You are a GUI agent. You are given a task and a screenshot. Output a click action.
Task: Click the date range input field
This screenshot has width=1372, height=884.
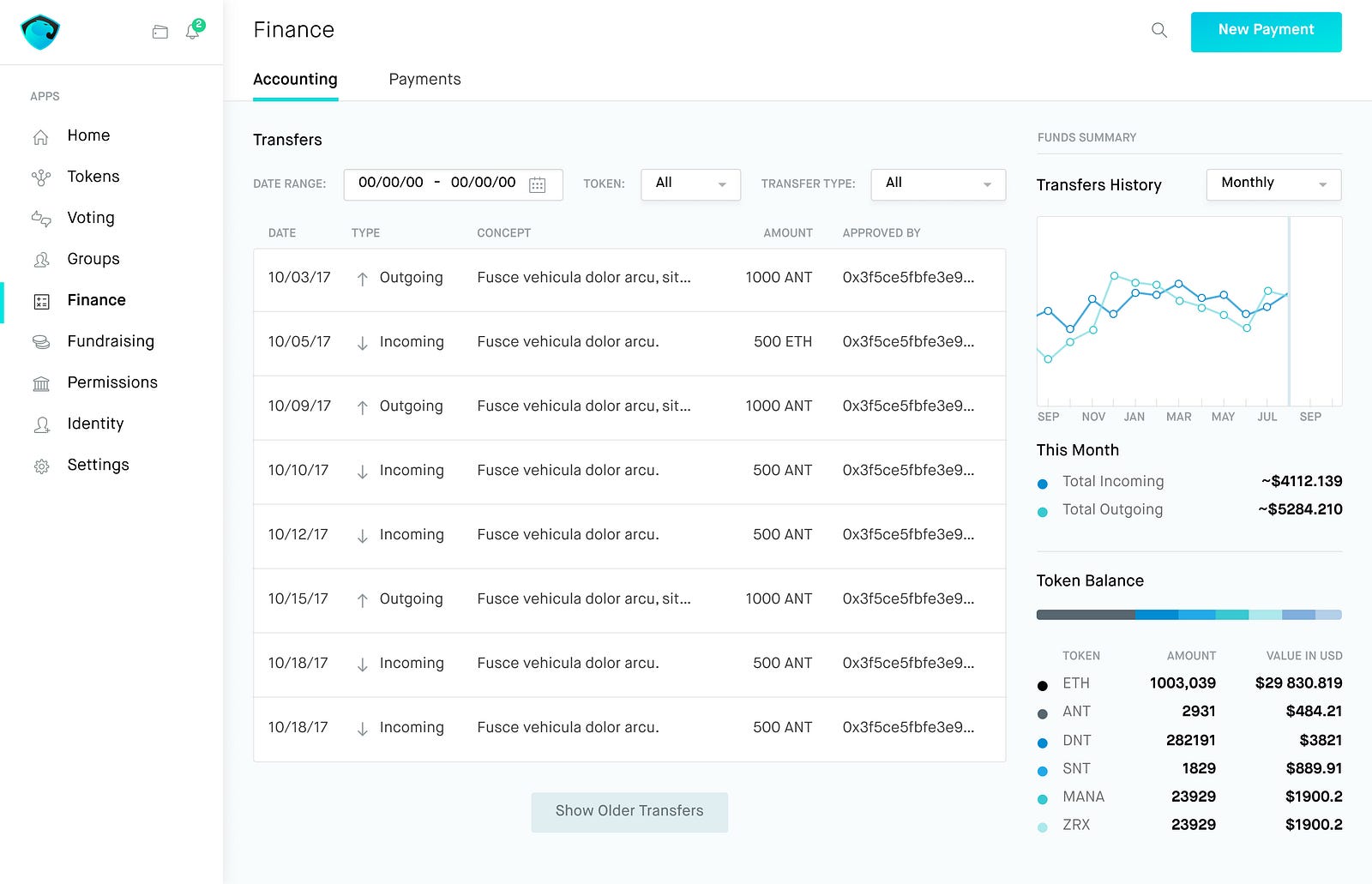(453, 184)
